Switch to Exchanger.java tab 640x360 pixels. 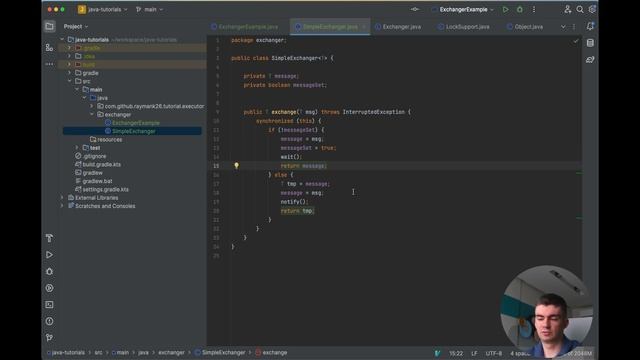(x=398, y=27)
